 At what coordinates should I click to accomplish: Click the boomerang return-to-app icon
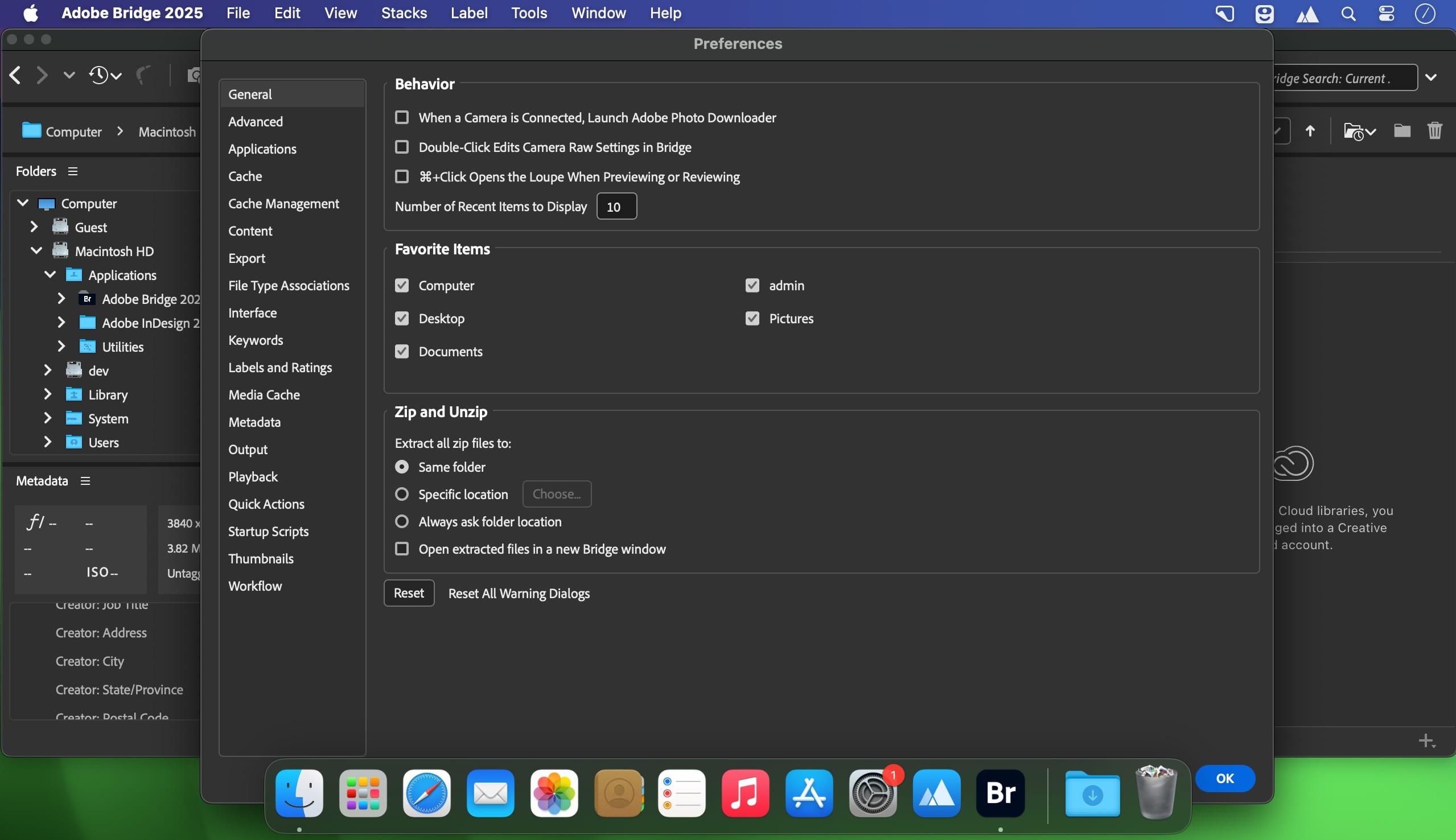pyautogui.click(x=143, y=75)
